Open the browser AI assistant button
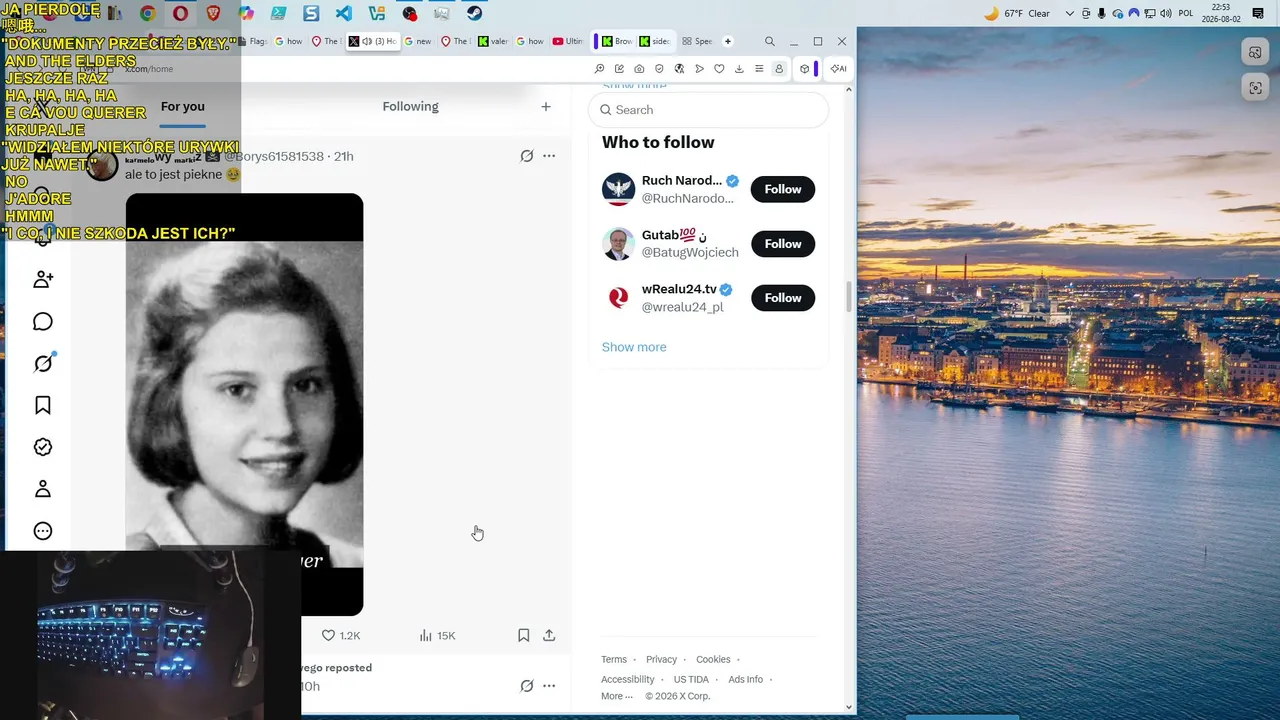 [837, 69]
